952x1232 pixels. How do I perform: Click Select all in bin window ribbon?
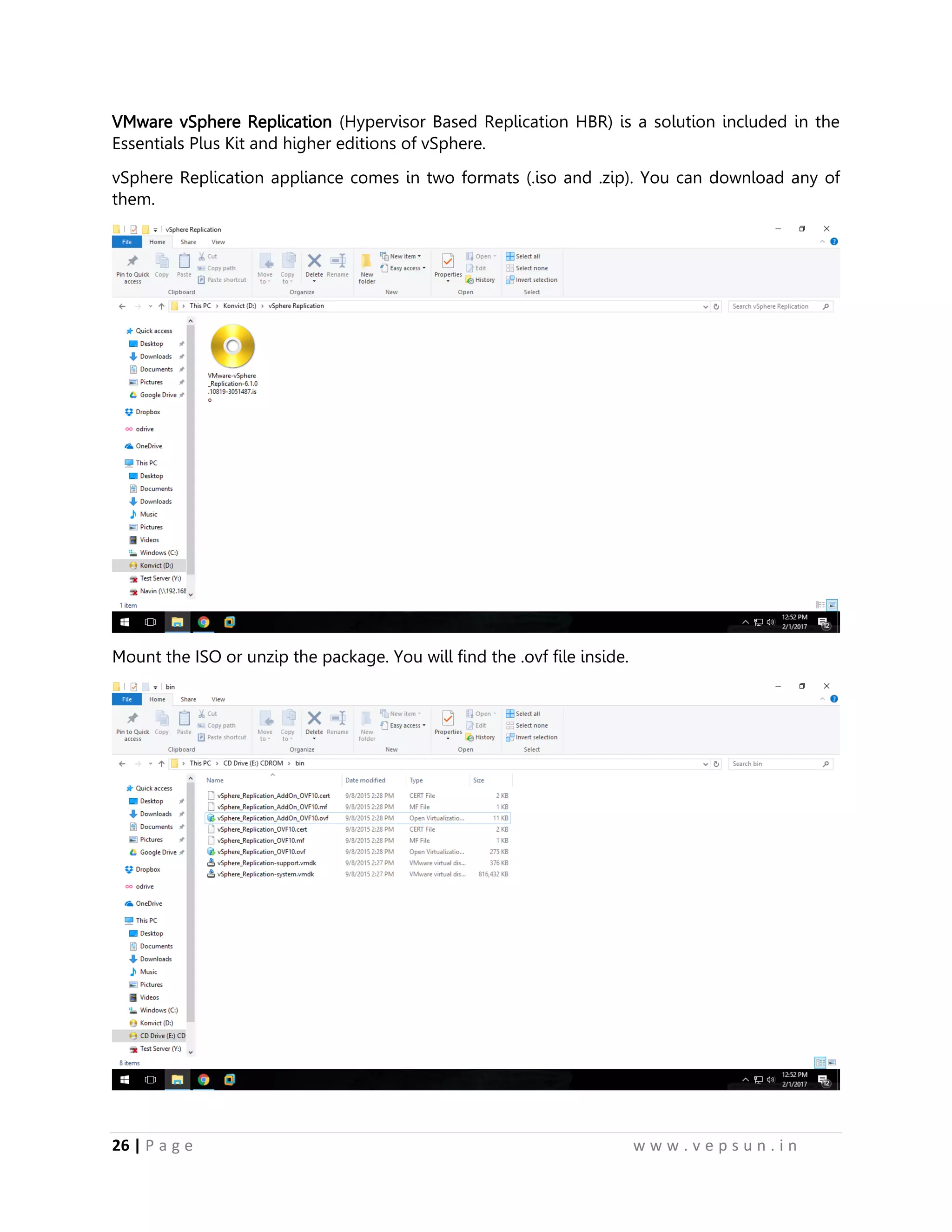523,714
